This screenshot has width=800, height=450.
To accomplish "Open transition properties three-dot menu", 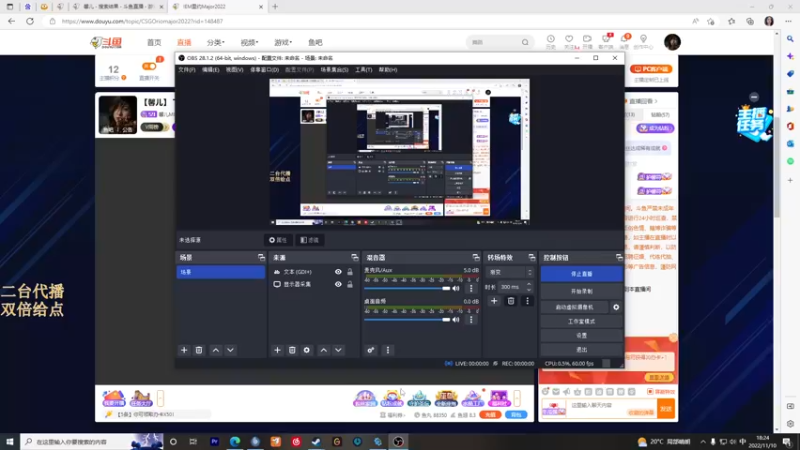I will coord(528,301).
